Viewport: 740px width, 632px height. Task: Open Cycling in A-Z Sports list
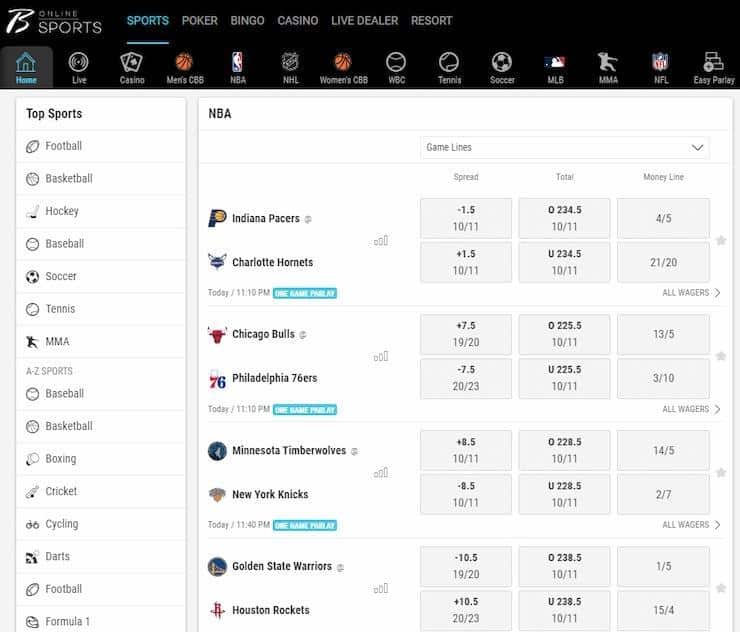pyautogui.click(x=101, y=524)
